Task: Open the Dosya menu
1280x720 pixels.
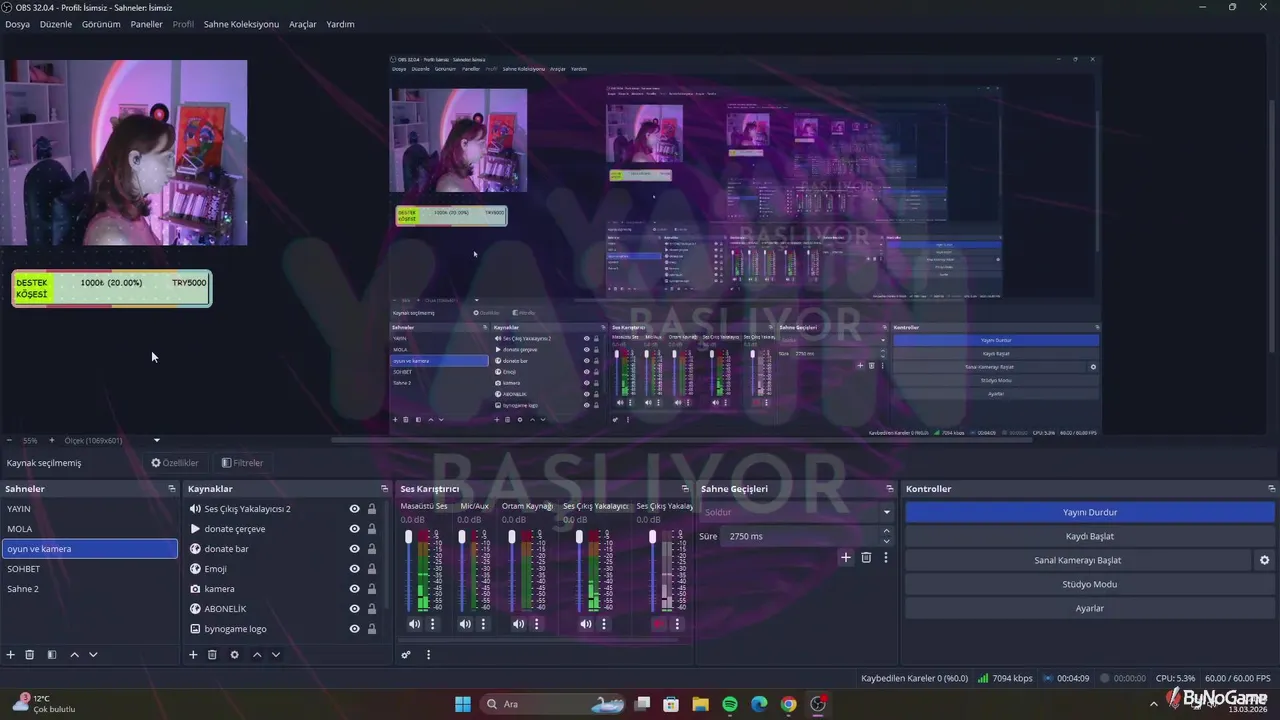Action: [17, 24]
